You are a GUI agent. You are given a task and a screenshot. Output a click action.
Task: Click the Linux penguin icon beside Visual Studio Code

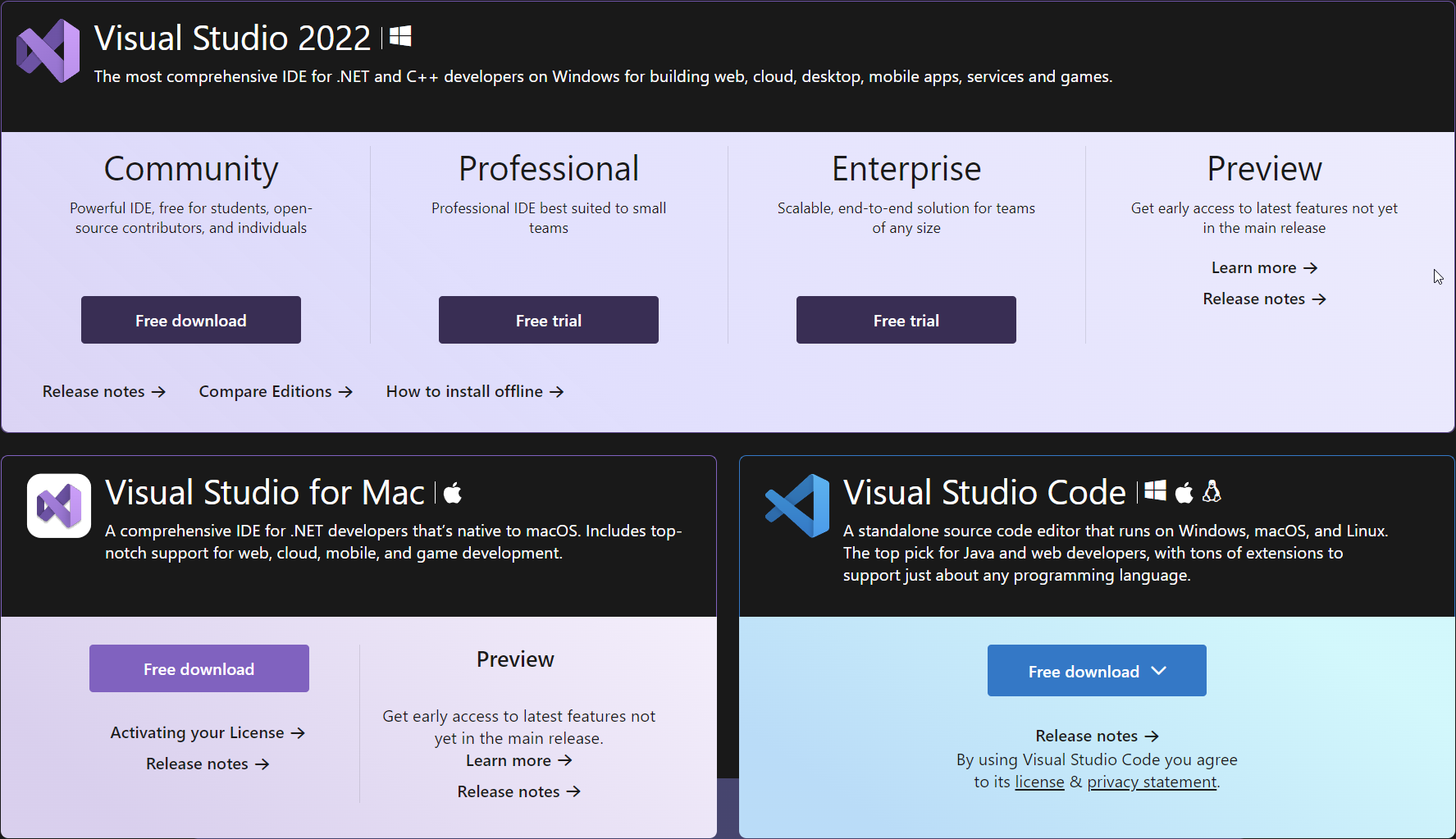point(1212,492)
